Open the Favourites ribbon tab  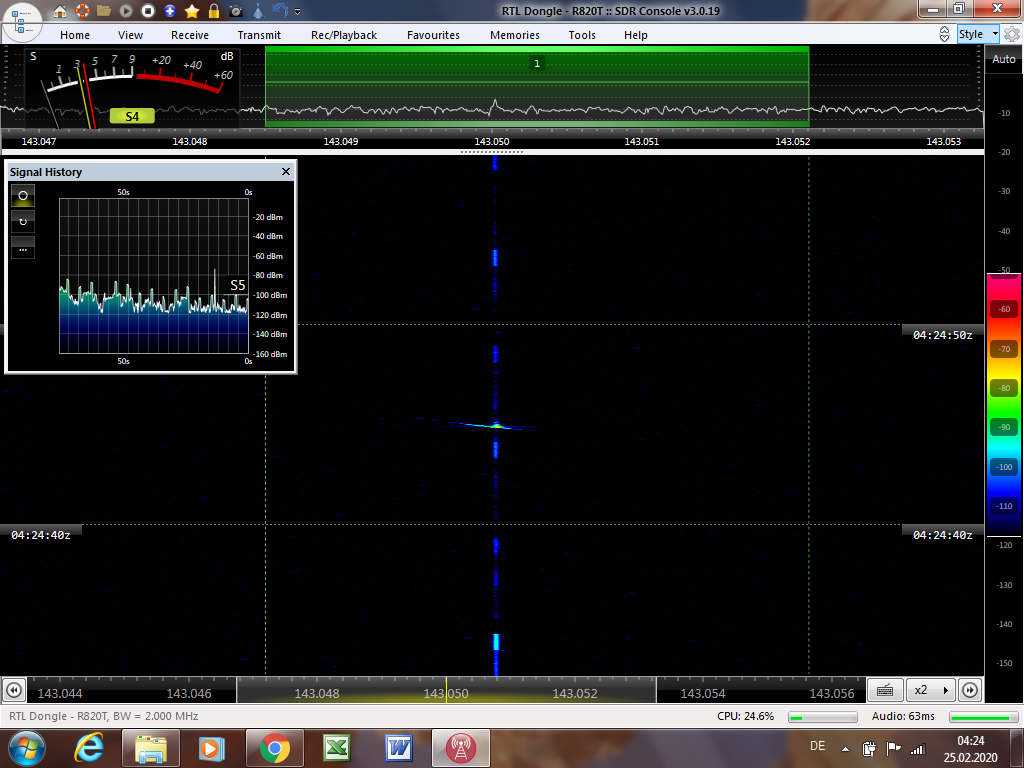(x=434, y=35)
